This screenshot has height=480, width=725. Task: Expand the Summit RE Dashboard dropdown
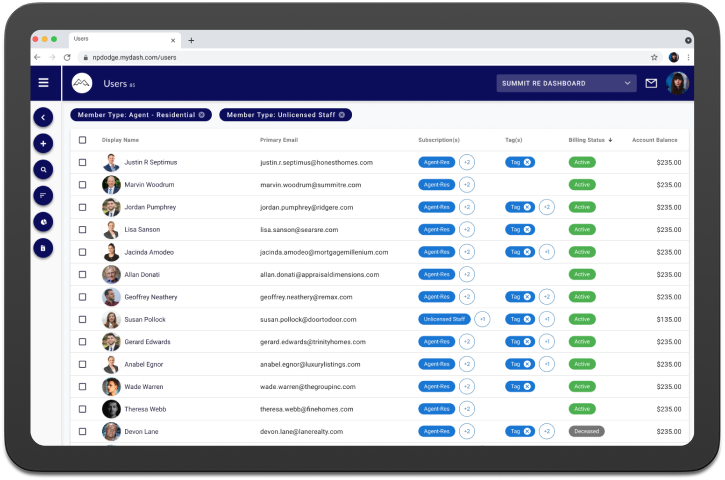tap(566, 83)
